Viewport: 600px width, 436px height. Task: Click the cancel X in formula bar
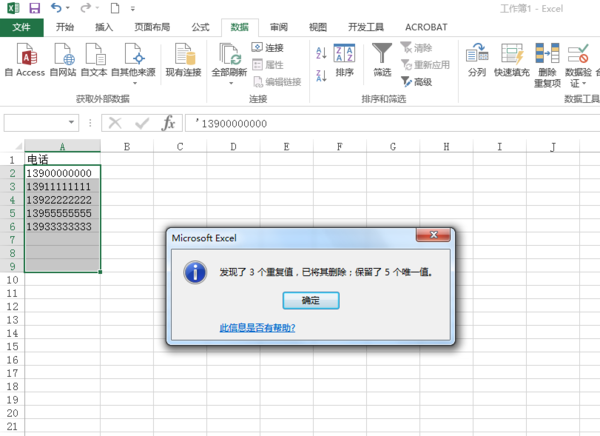pos(115,123)
